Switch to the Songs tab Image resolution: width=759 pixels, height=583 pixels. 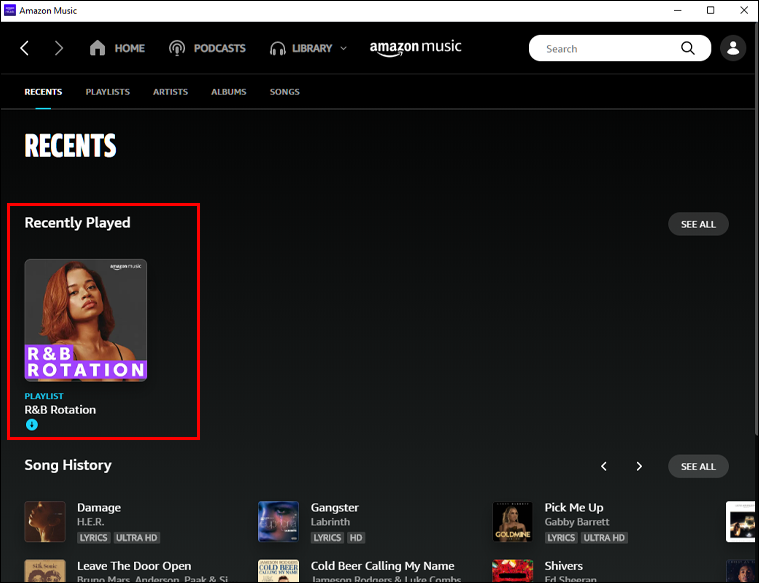(285, 92)
